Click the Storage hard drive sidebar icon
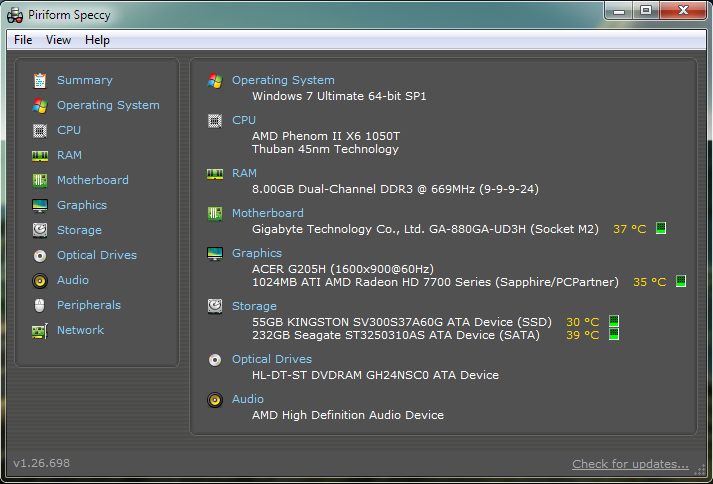This screenshot has width=713, height=484. pyautogui.click(x=40, y=231)
